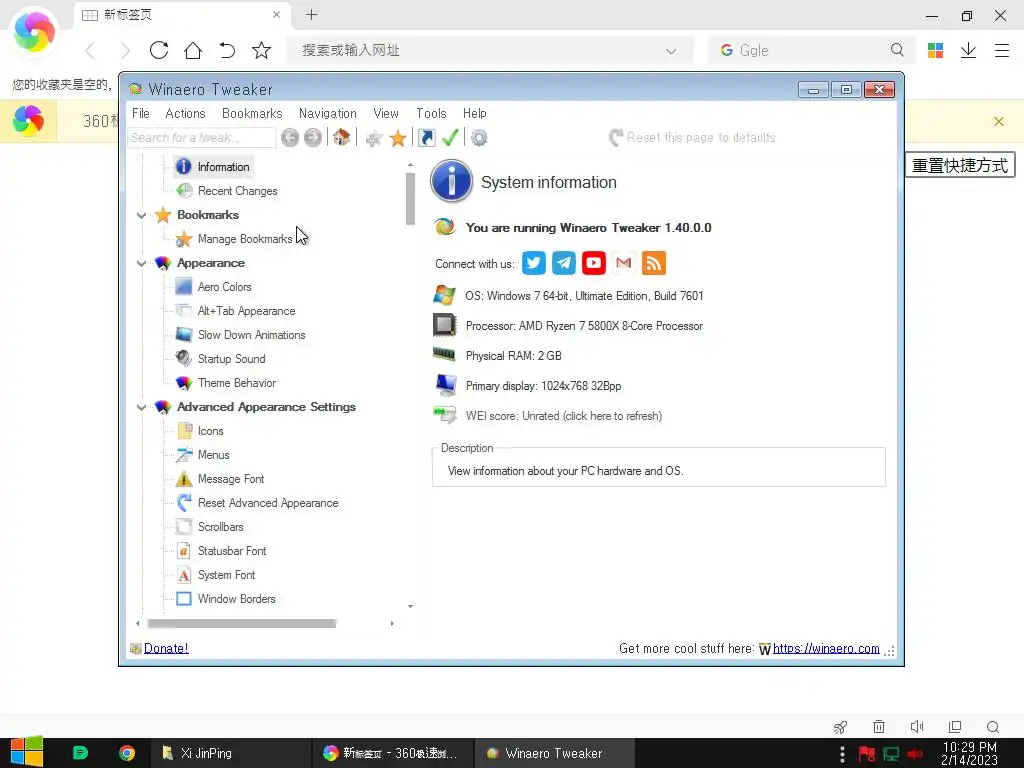This screenshot has width=1024, height=768.
Task: Click the tree horizontal scrollbar thumb
Action: [242, 624]
